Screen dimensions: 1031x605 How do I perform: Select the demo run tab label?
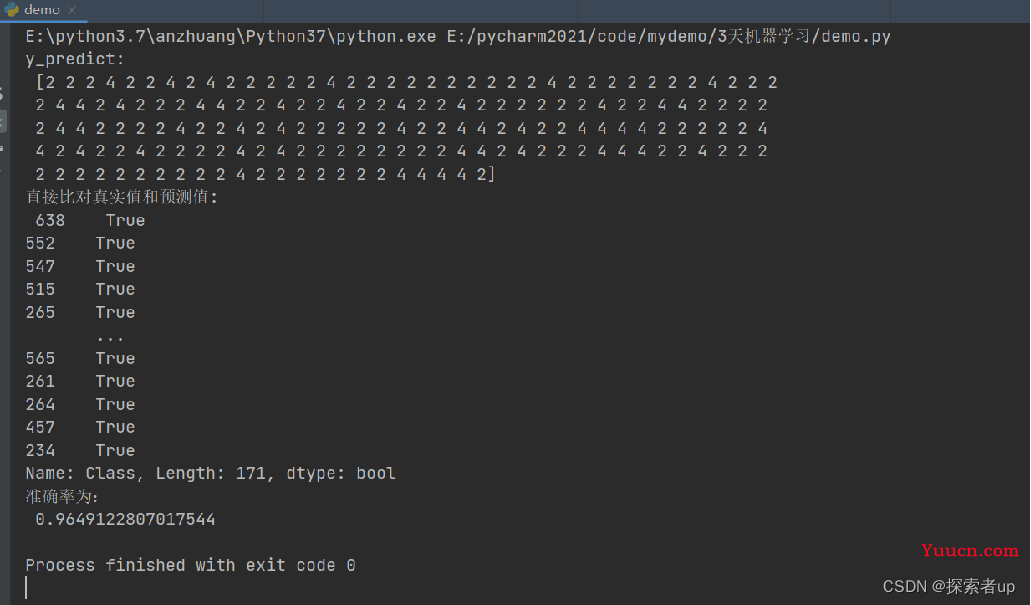click(42, 10)
